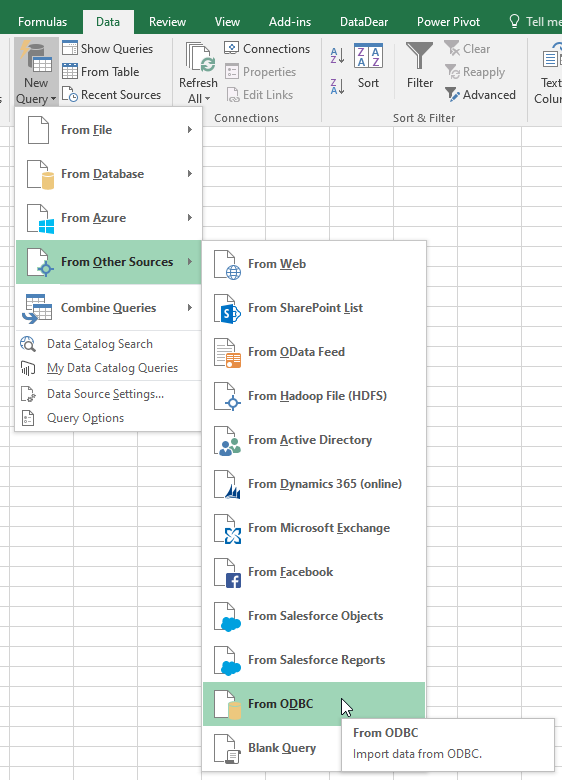Choose From Web source
This screenshot has height=780, width=562.
click(314, 264)
